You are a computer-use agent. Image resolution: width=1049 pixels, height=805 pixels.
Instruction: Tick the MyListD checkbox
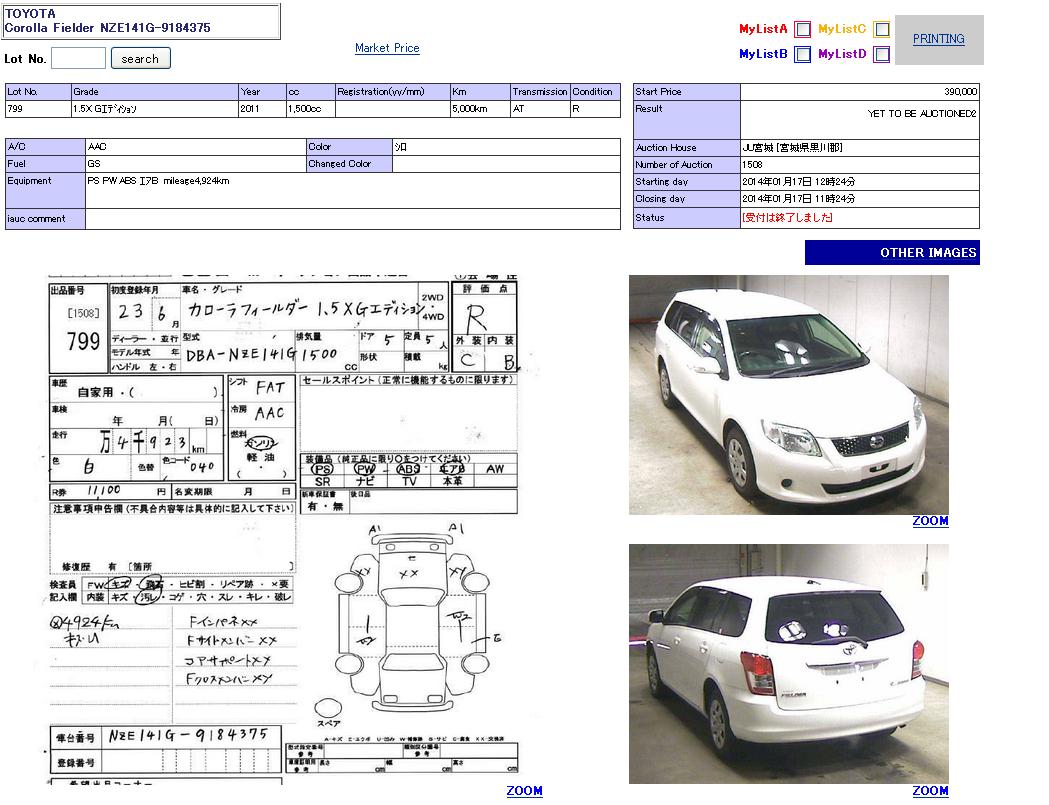(881, 55)
